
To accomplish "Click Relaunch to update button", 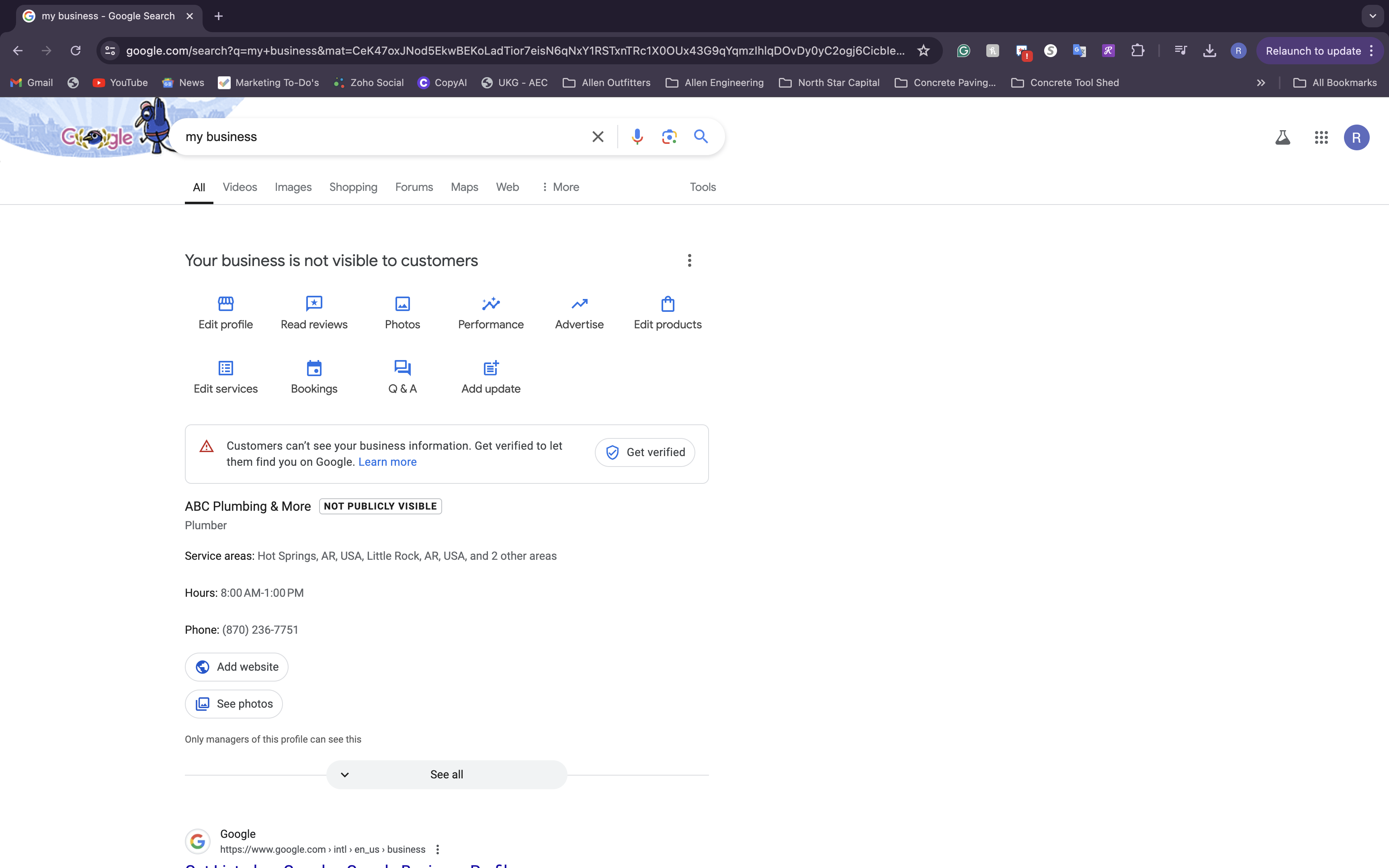I will tap(1319, 51).
